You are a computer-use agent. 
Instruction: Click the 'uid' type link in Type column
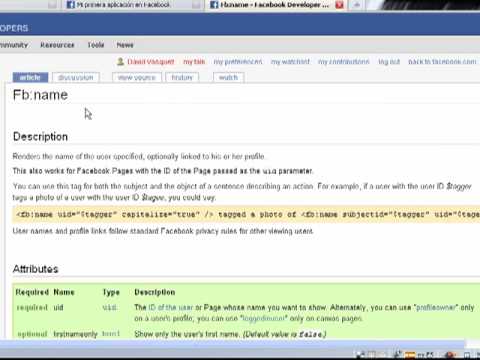110,307
